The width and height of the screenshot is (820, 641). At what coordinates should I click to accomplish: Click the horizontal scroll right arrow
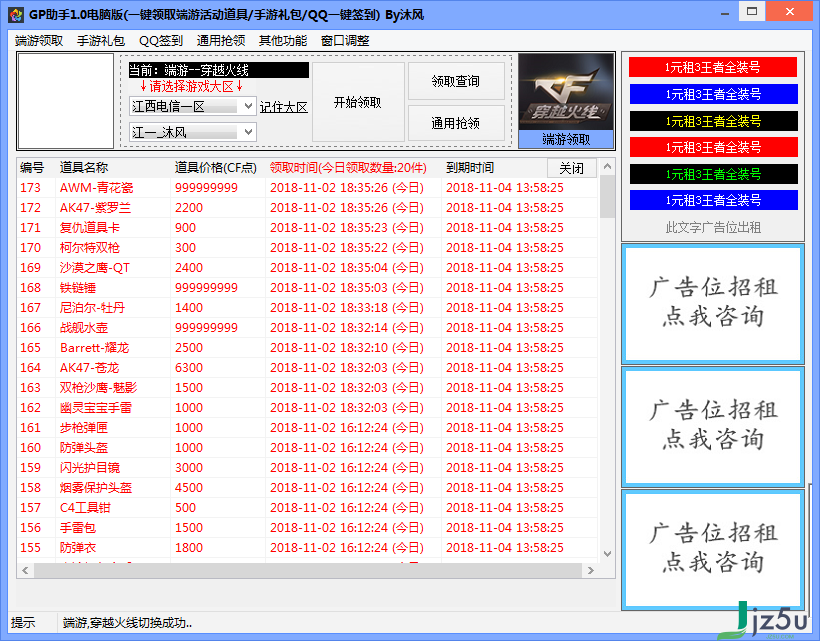(591, 570)
